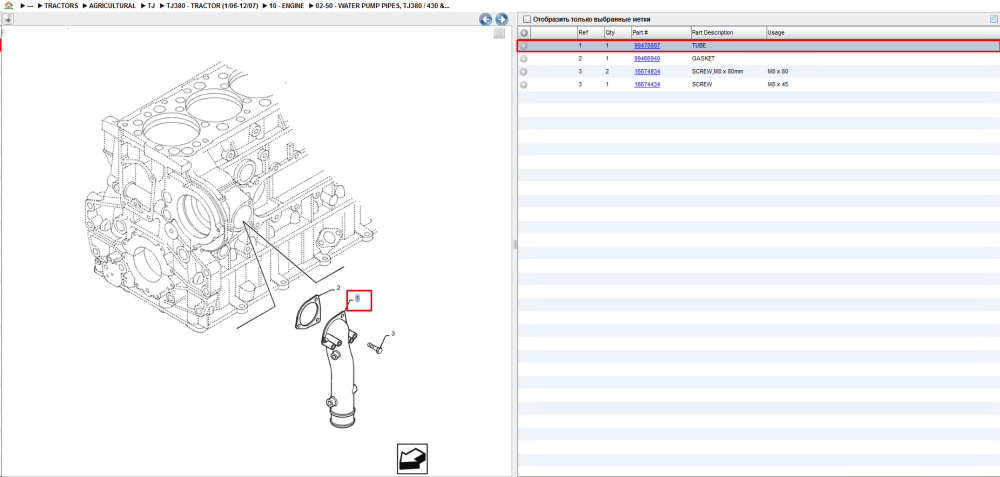This screenshot has height=477, width=1000.
Task: Expand the side panel with the arrow button
Action: coord(8,19)
